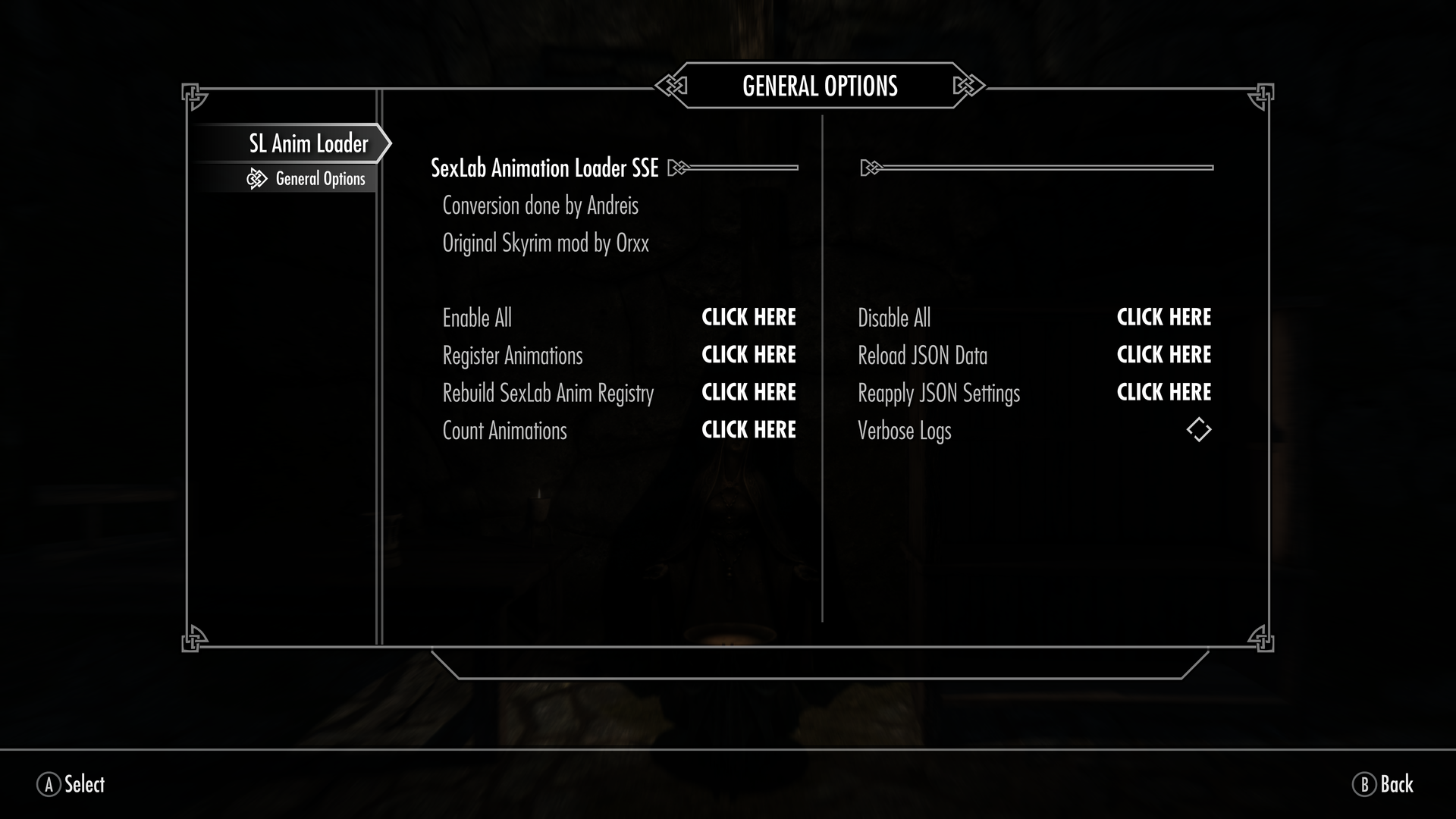Click the Enable All button
Viewport: 1456px width, 819px height.
[x=749, y=317]
